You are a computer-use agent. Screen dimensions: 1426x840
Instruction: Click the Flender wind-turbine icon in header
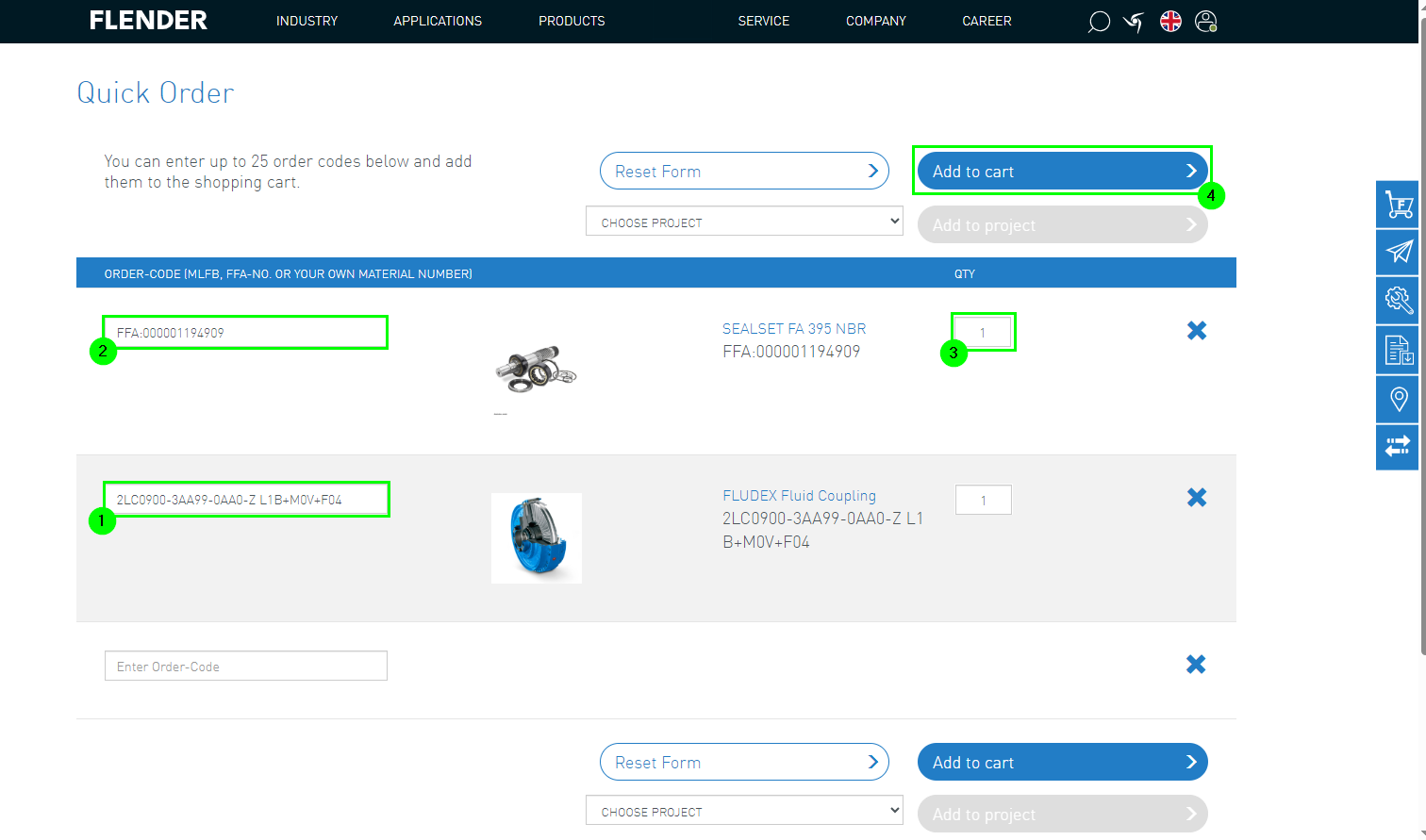[x=1134, y=22]
